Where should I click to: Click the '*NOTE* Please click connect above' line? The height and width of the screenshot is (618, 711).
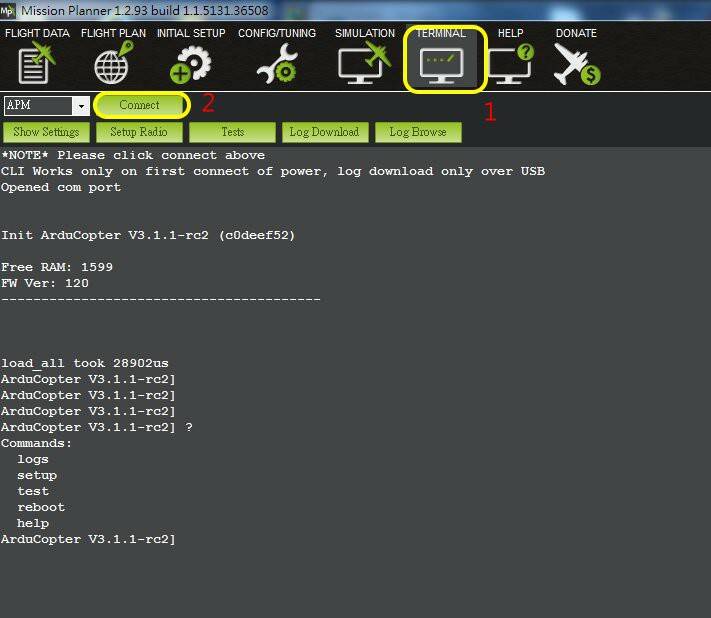[133, 155]
